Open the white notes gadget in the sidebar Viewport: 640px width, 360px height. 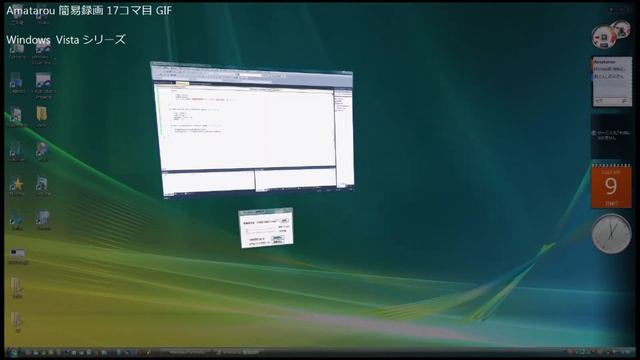[612, 82]
